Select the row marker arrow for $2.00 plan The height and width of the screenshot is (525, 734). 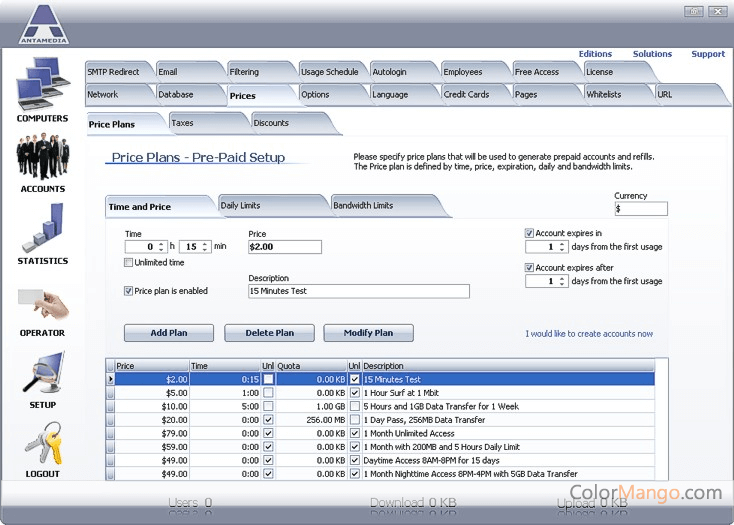click(110, 380)
